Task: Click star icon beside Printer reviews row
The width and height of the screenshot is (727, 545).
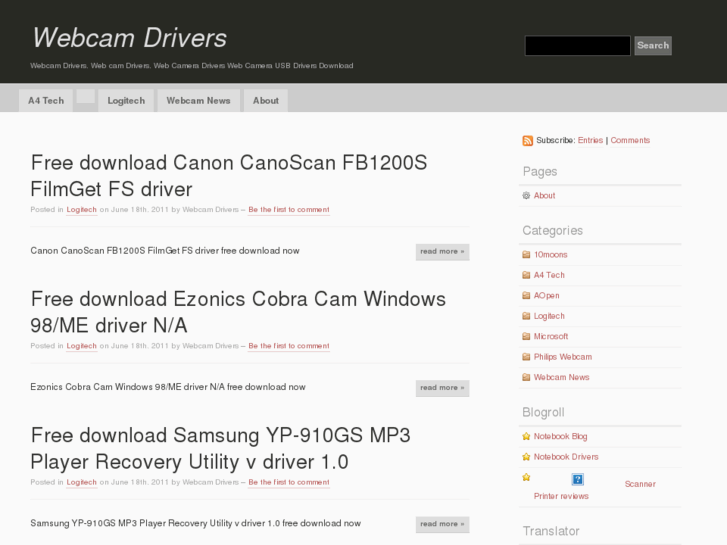Action: pos(526,477)
